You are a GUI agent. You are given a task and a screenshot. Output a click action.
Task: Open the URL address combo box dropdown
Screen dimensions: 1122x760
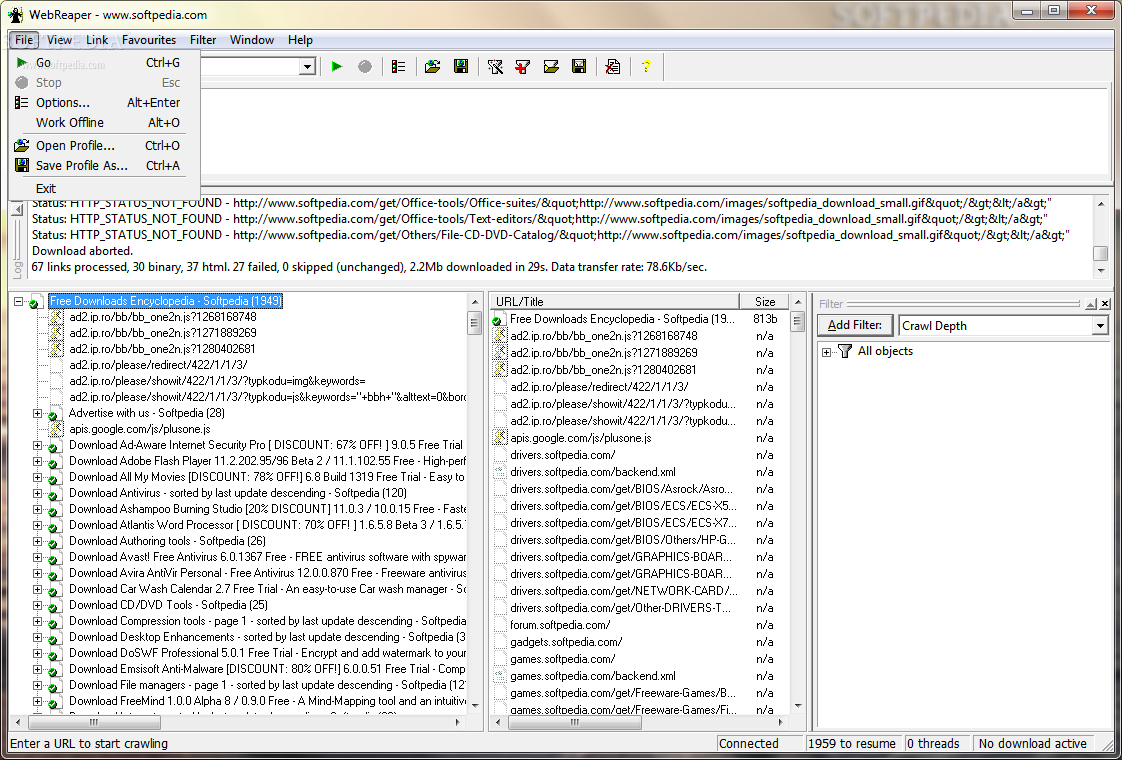click(x=308, y=67)
